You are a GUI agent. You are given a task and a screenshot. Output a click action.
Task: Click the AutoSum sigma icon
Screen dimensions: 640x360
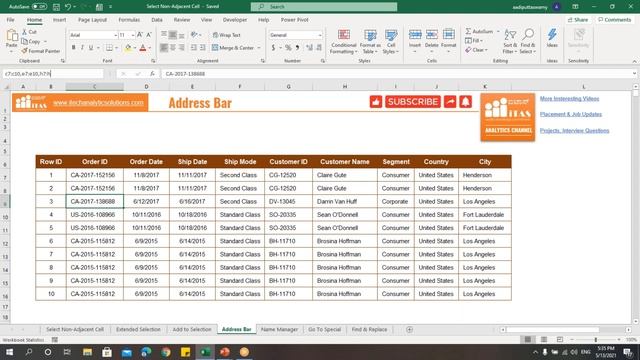469,31
